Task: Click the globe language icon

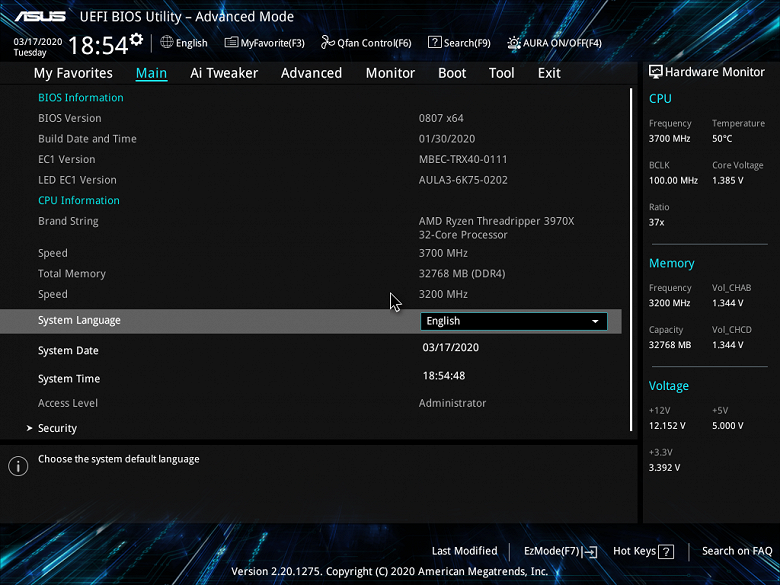Action: point(167,42)
